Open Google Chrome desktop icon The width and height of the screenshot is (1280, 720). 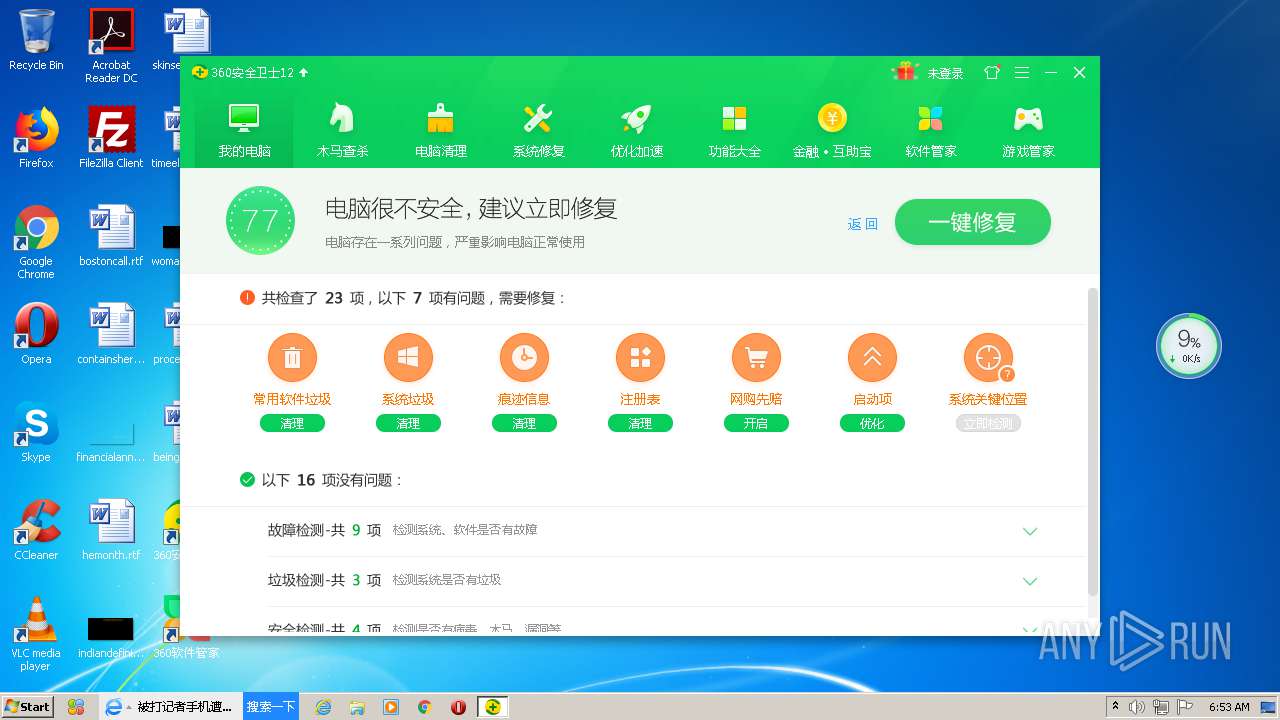[36, 242]
